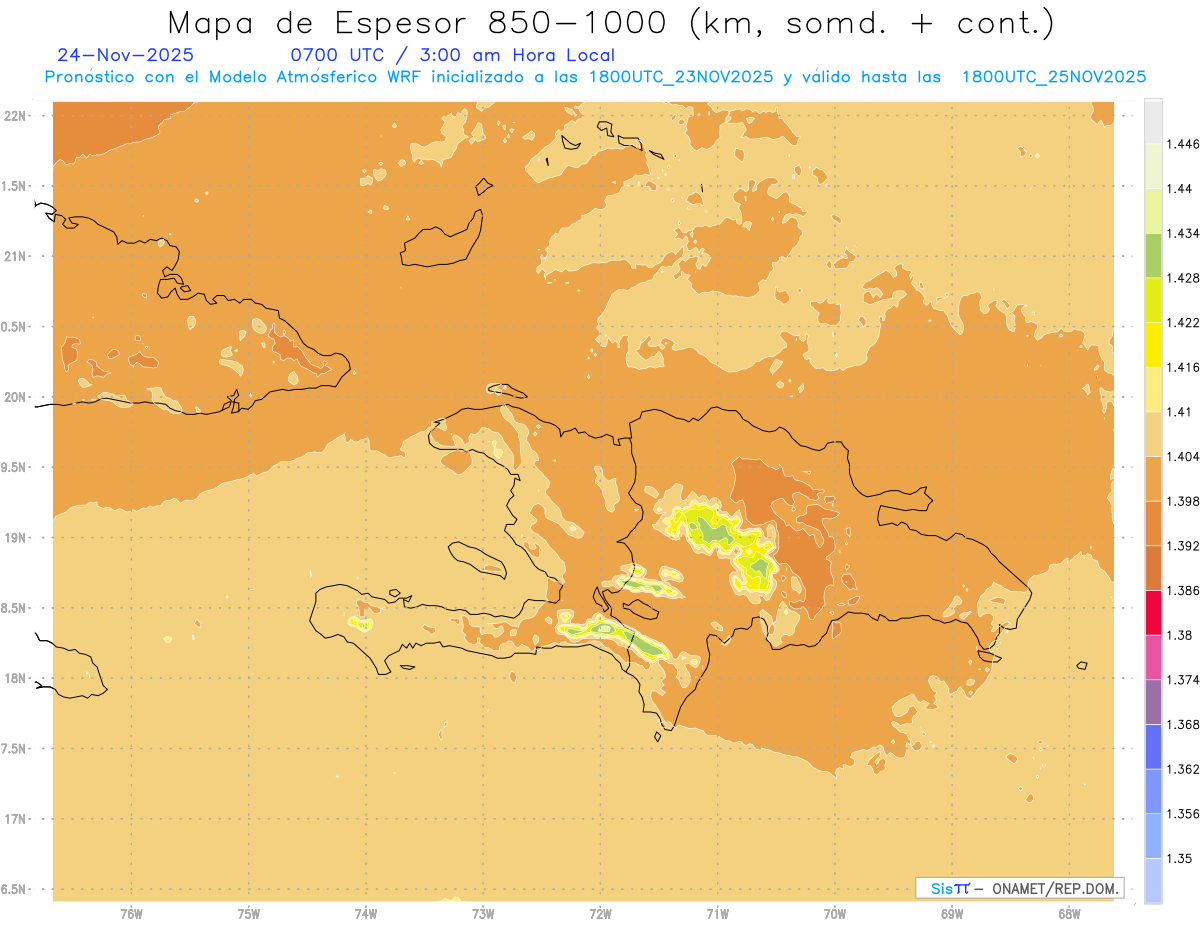Click the WRF forecast description line
1200x927 pixels.
[595, 77]
